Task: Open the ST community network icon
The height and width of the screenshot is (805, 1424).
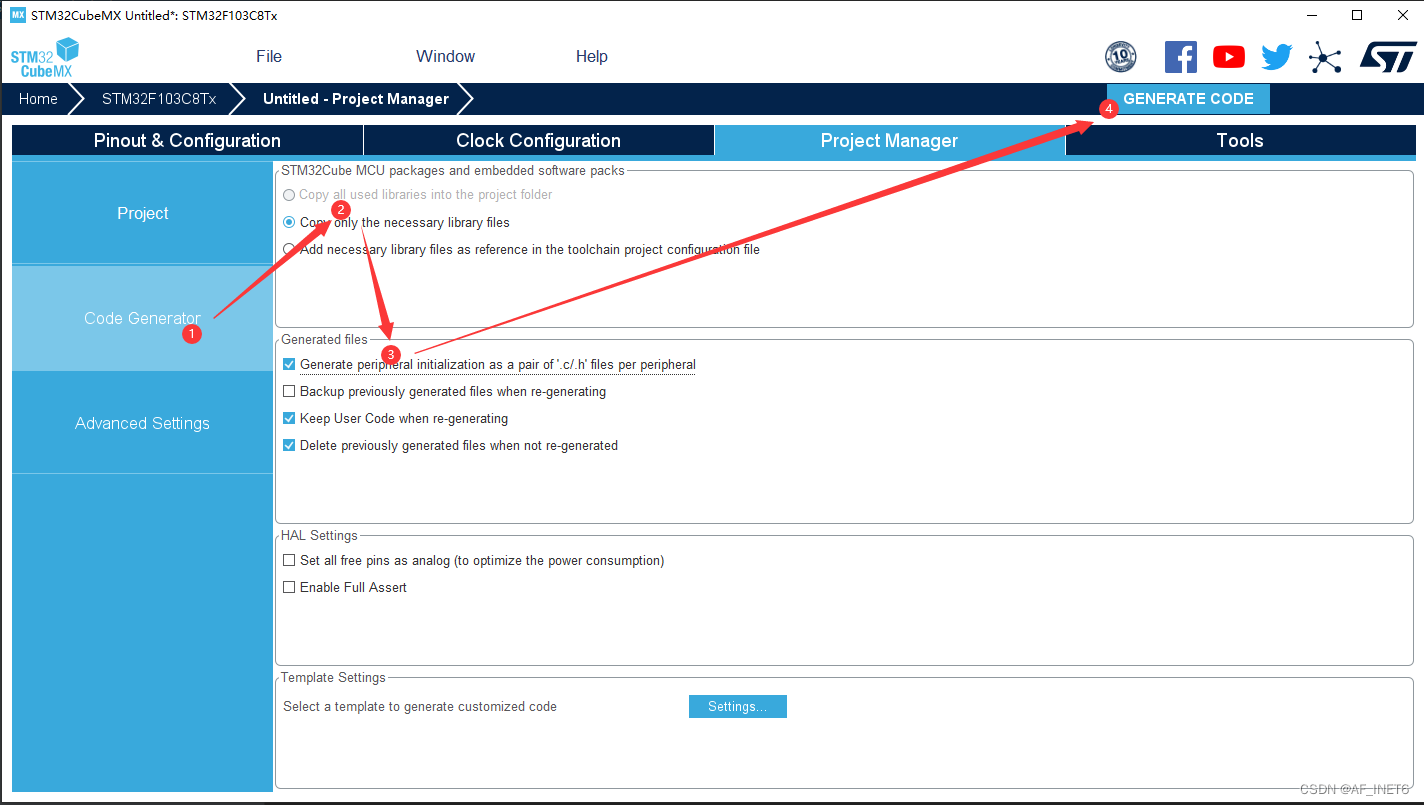Action: (x=1325, y=57)
